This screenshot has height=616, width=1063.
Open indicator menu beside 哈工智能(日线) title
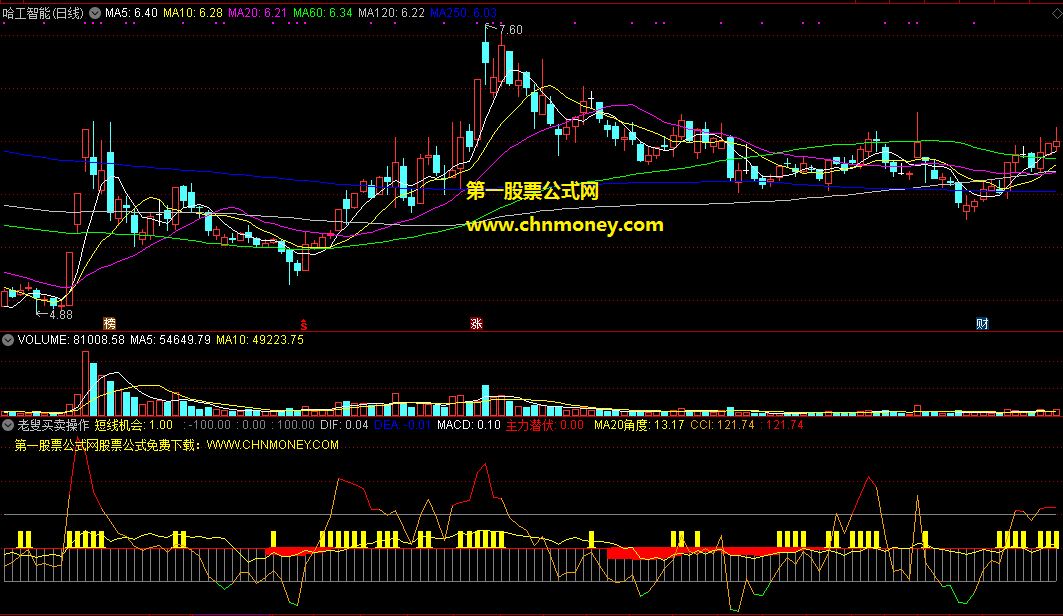(x=95, y=13)
